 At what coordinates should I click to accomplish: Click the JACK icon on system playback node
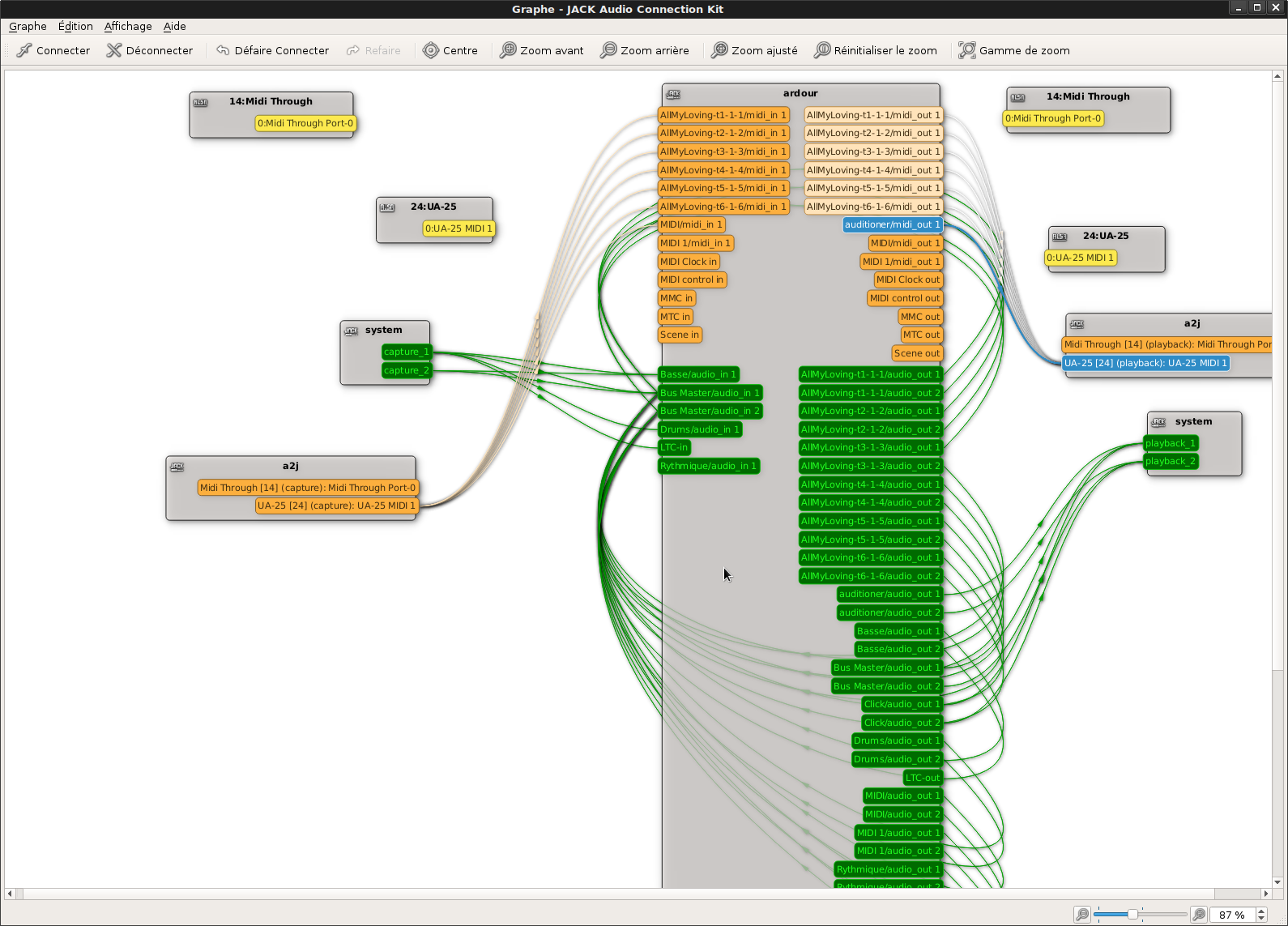point(1158,422)
